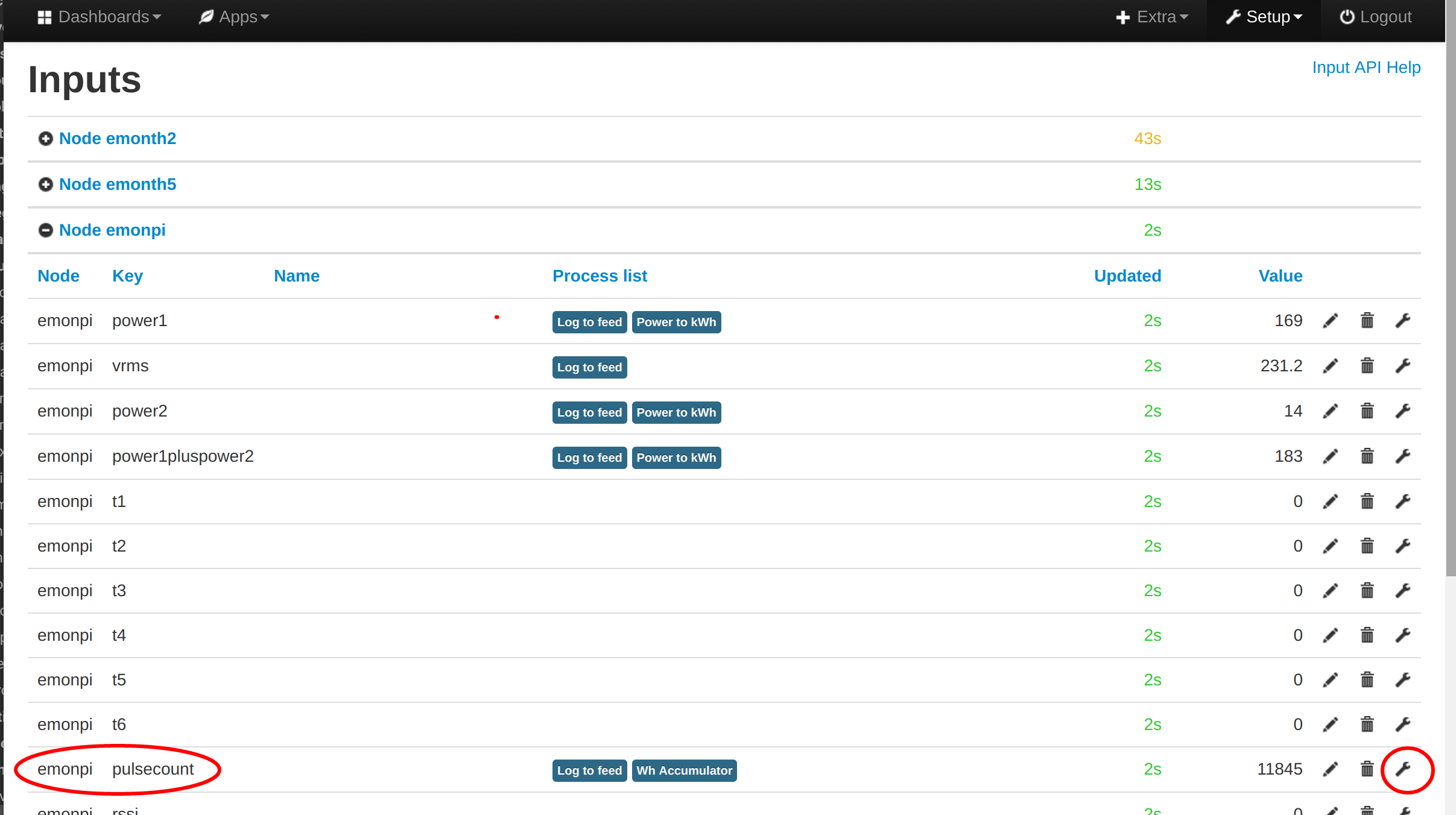The height and width of the screenshot is (815, 1456).
Task: Open the Setup dropdown menu
Action: [1264, 17]
